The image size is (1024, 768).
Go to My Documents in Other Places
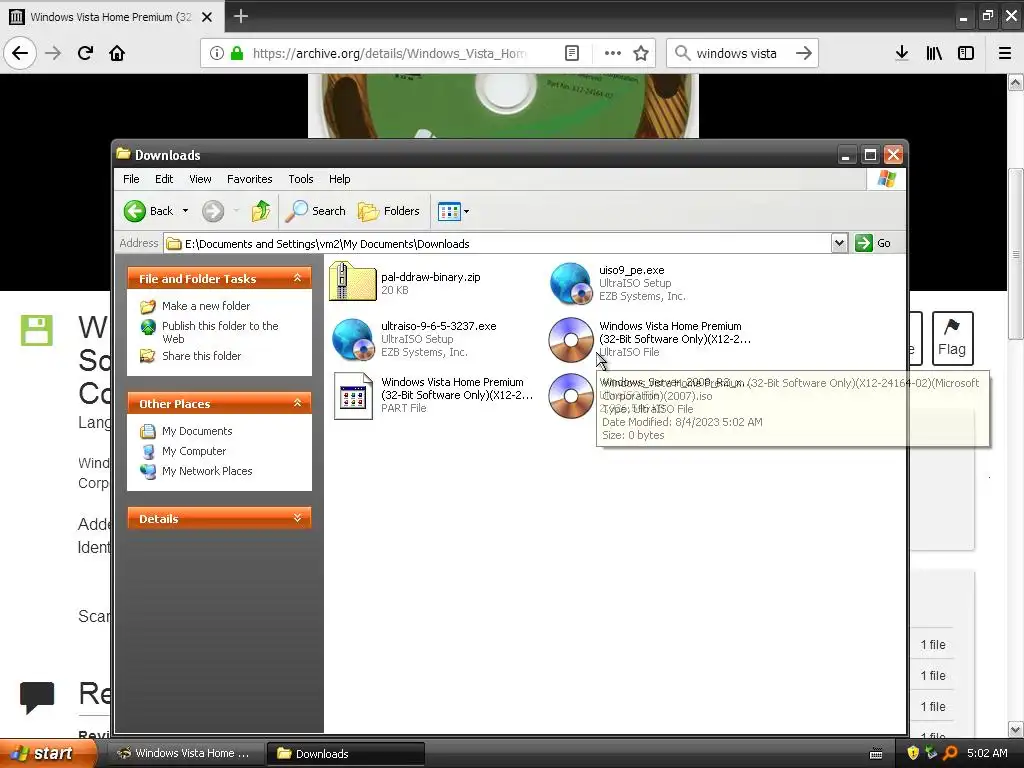(197, 431)
